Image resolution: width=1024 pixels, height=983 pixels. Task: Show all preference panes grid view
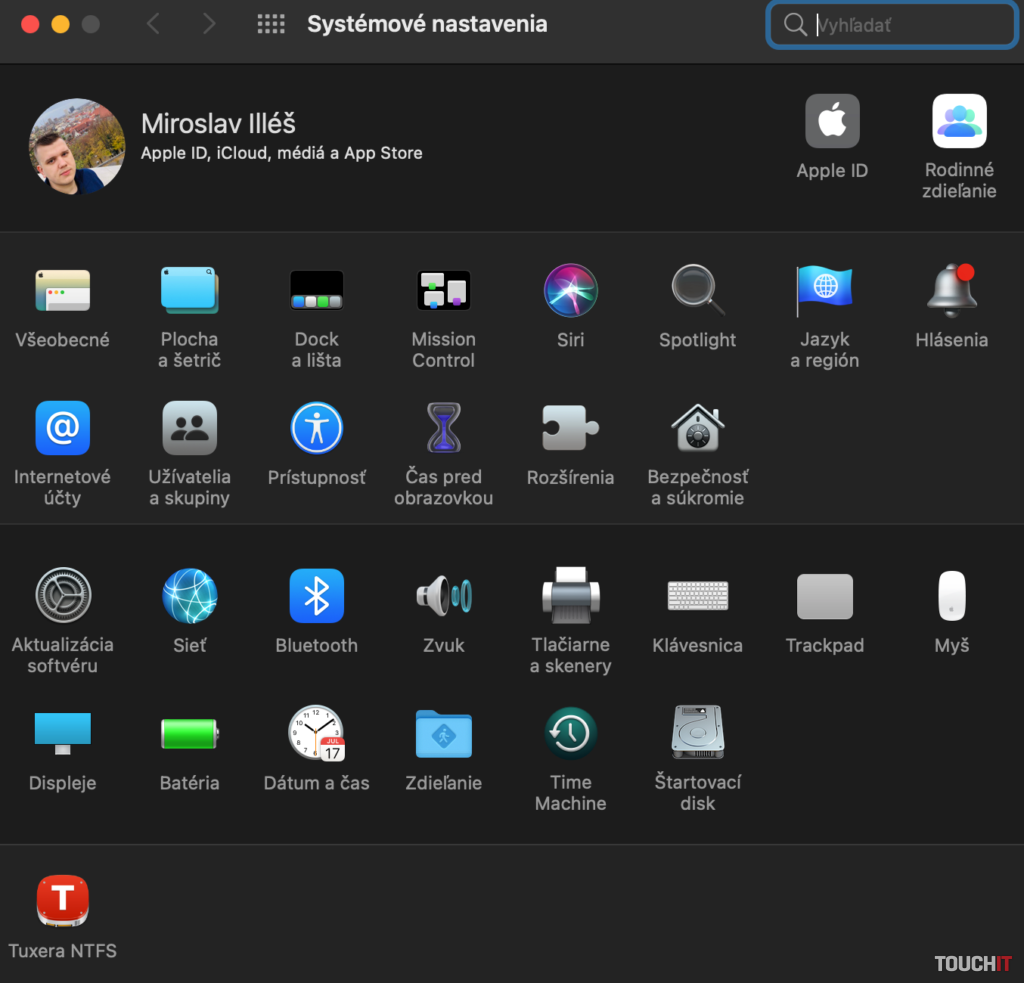pyautogui.click(x=270, y=24)
